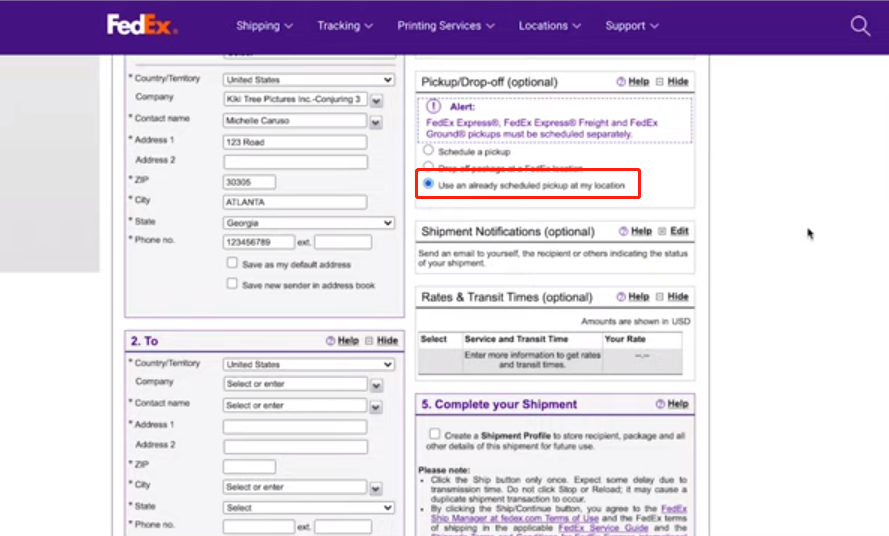Open sender State Georgia dropdown

click(x=308, y=223)
